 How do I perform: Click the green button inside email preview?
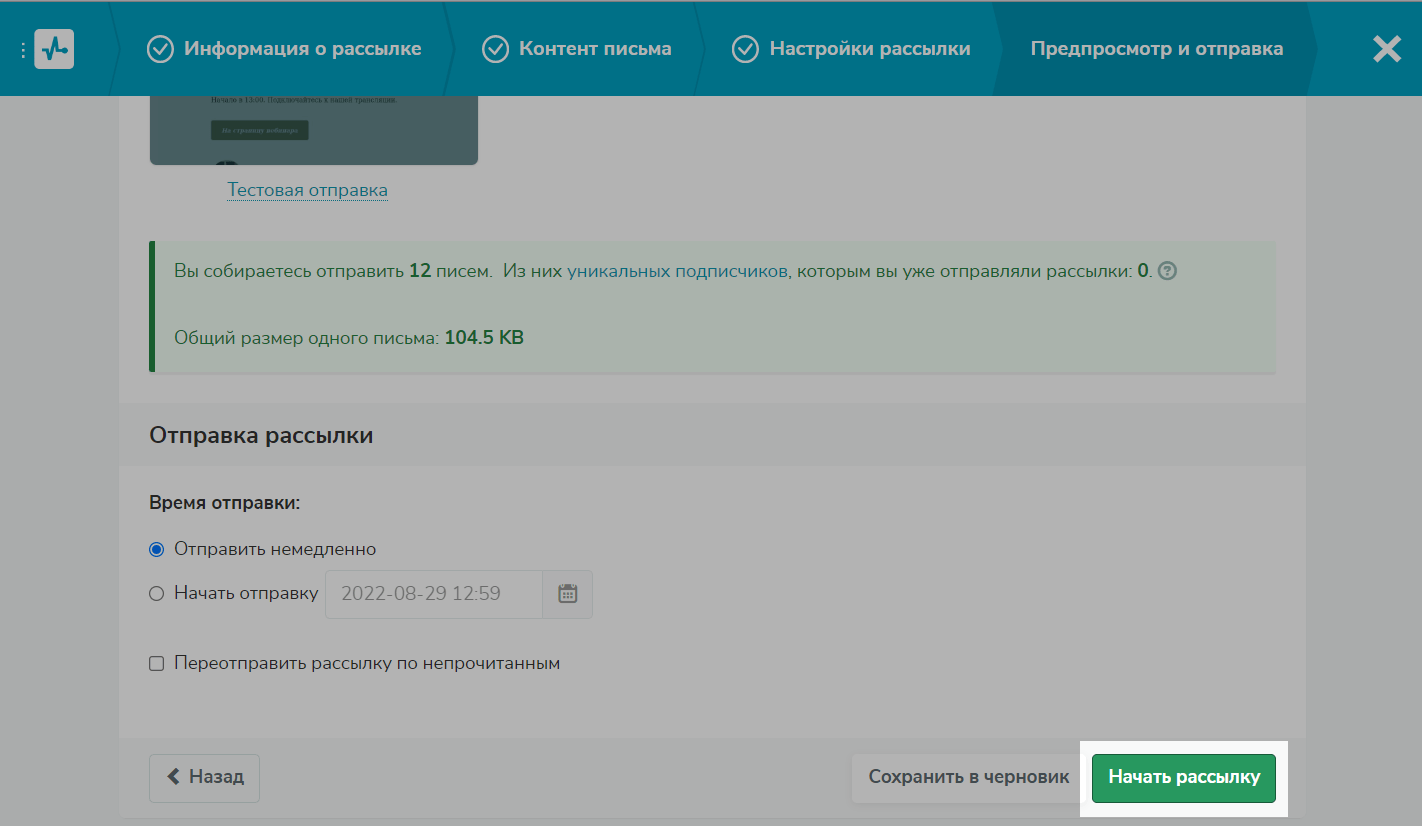coord(259,130)
